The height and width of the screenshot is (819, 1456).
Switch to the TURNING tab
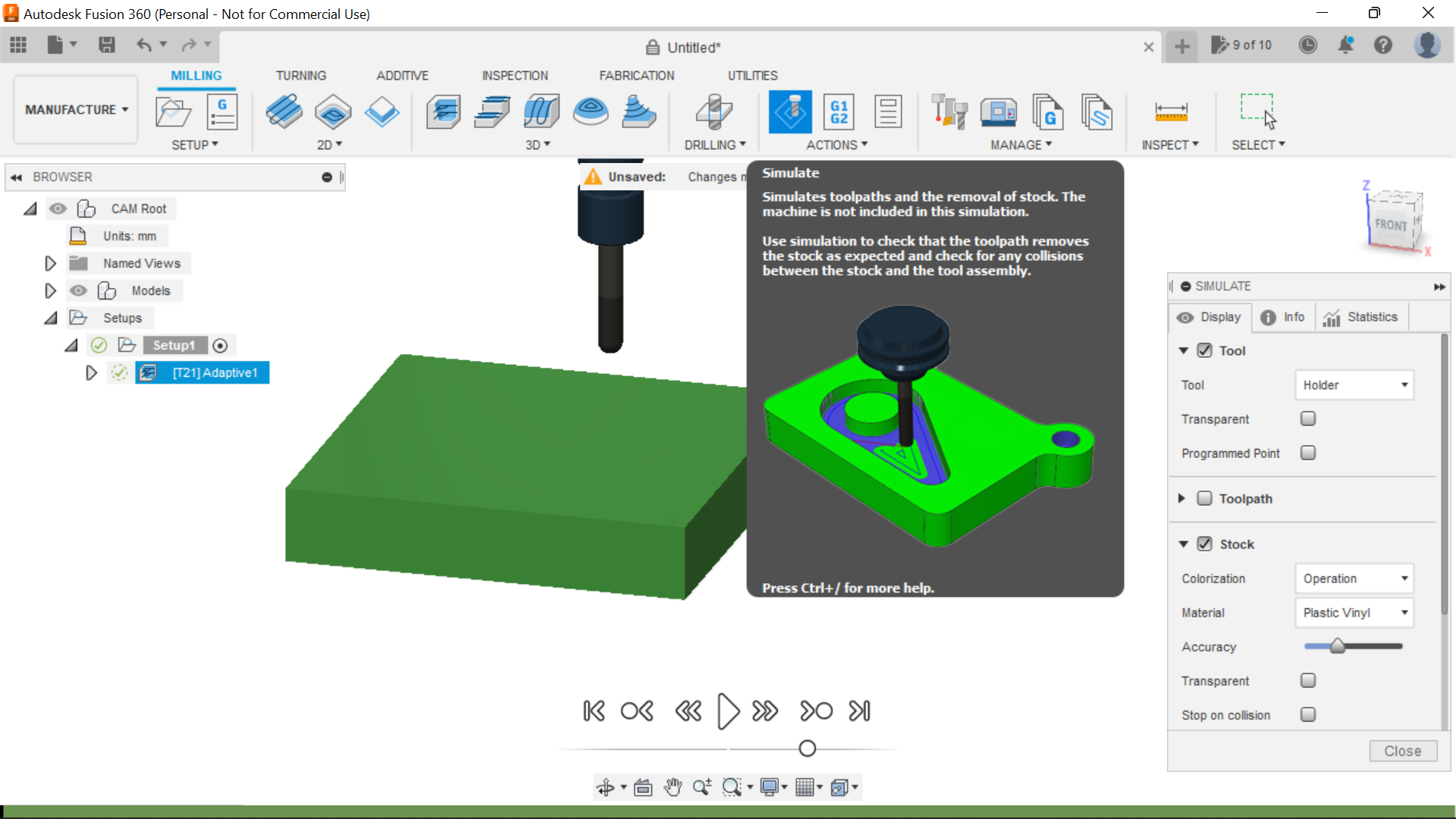[x=301, y=75]
